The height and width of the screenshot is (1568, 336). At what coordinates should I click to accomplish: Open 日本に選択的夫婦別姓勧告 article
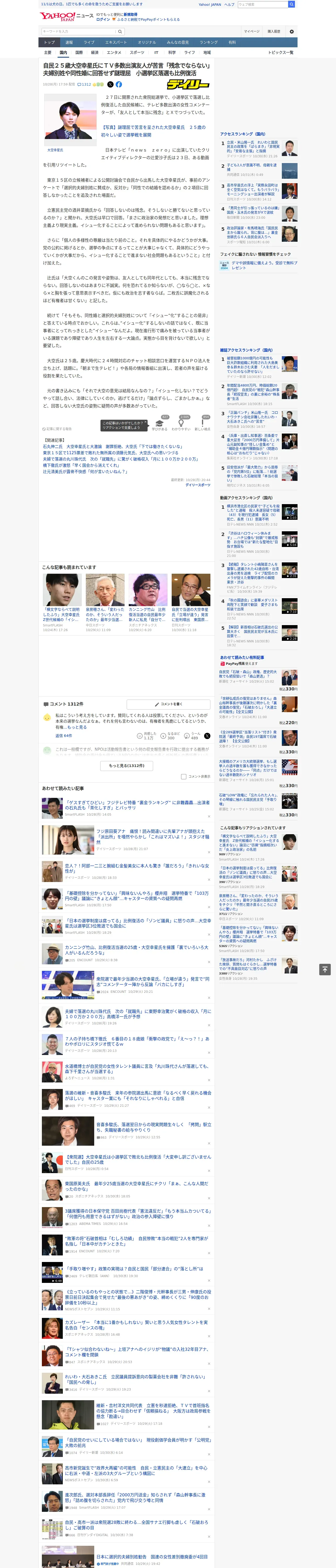152,1557
